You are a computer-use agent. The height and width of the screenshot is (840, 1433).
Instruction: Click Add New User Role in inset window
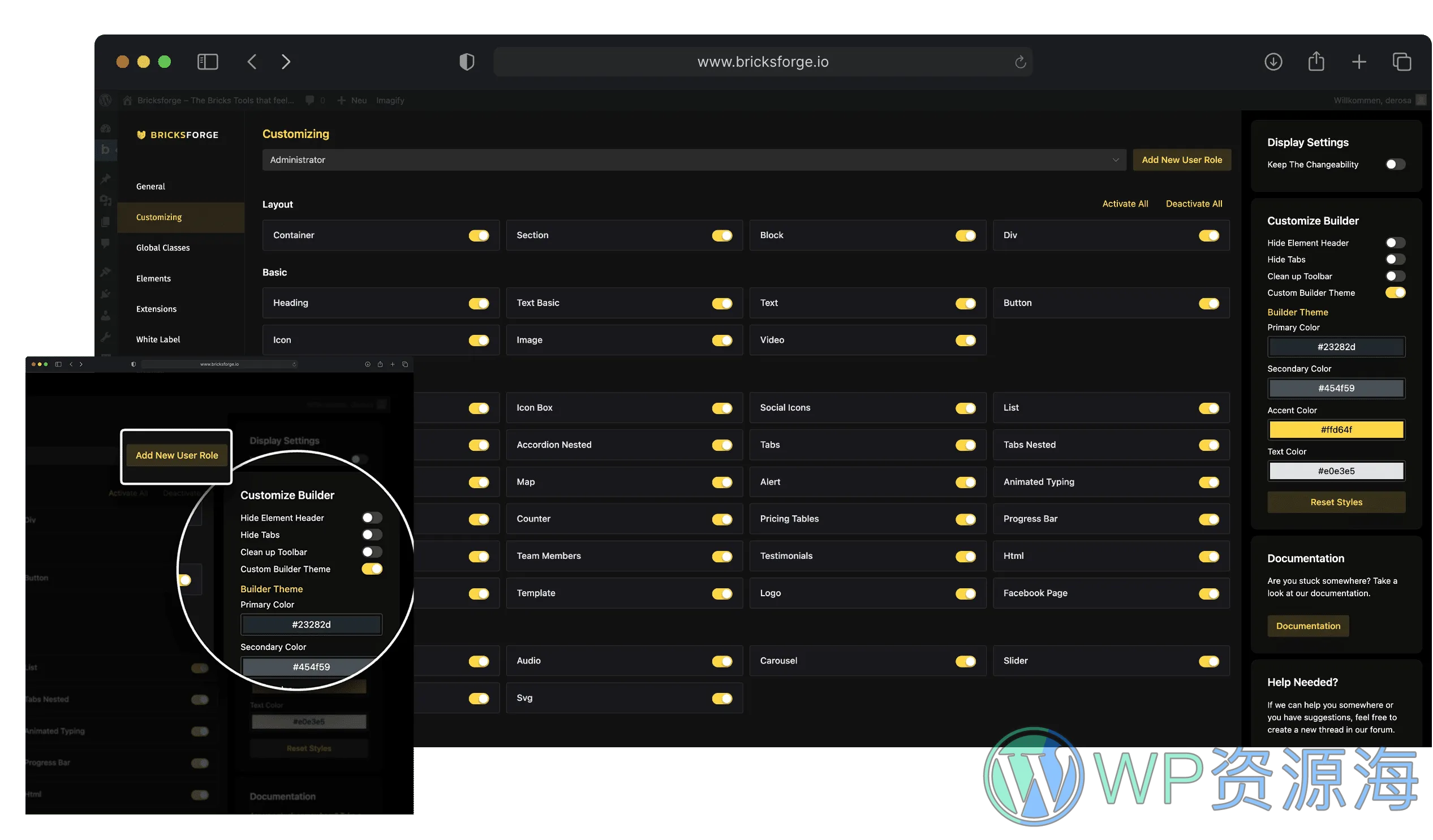[x=177, y=455]
